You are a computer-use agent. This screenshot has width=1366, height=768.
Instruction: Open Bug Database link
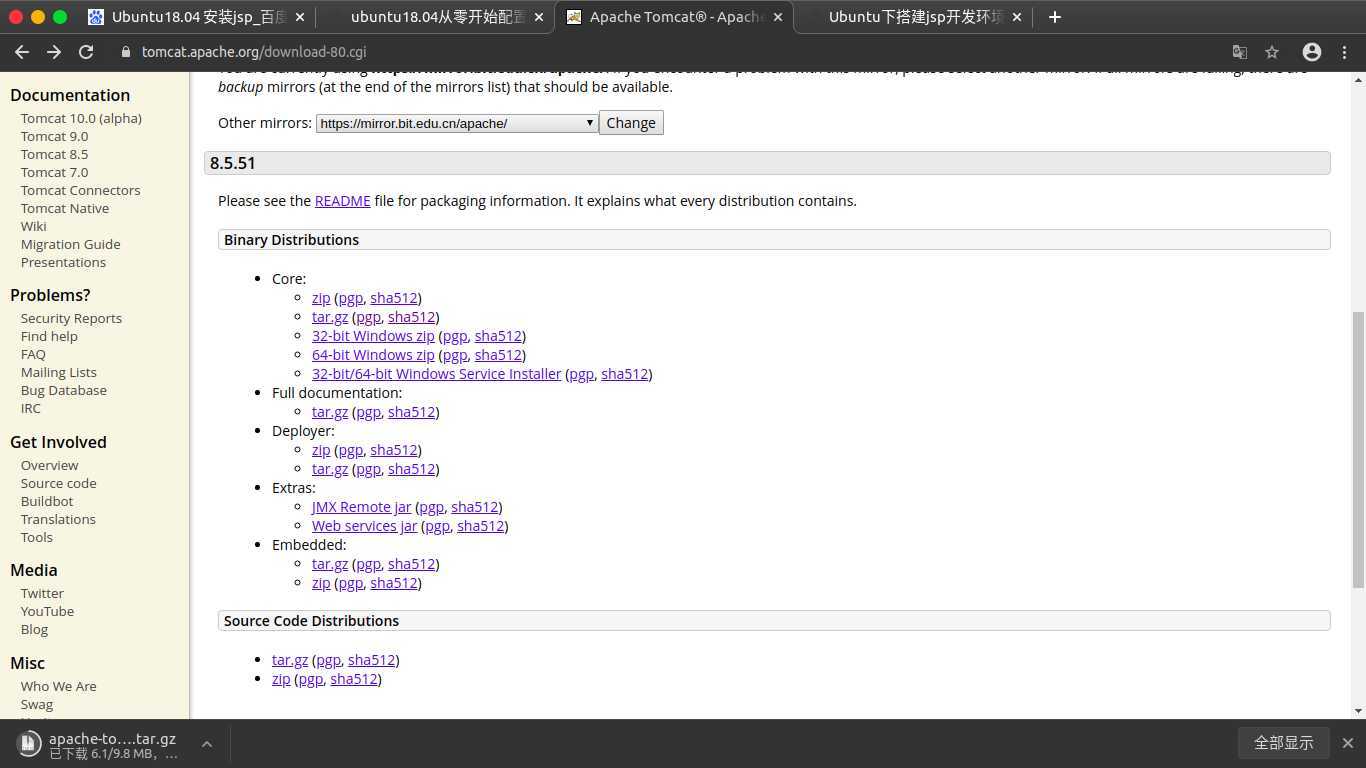(64, 390)
